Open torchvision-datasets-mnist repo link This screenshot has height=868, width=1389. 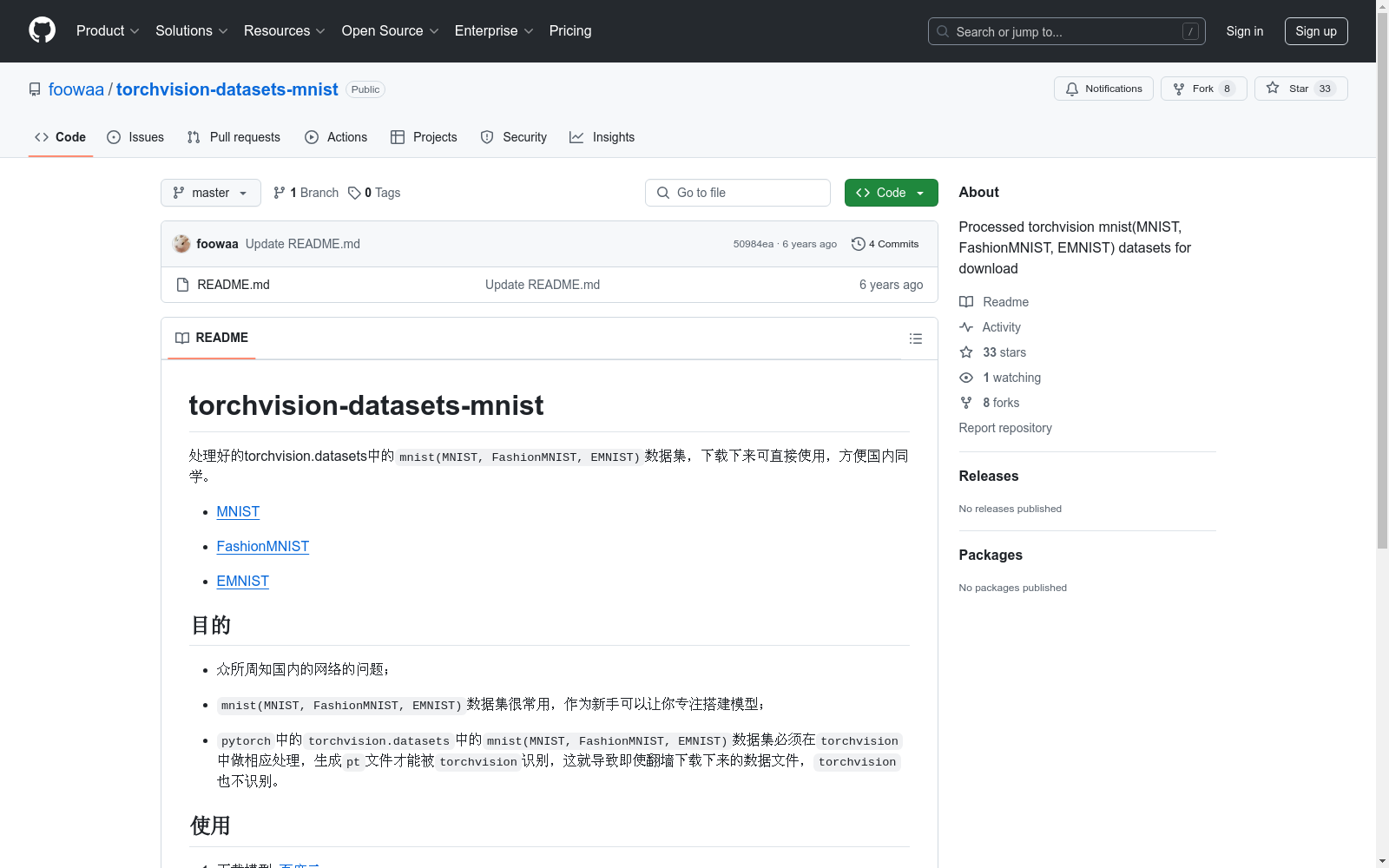point(227,89)
